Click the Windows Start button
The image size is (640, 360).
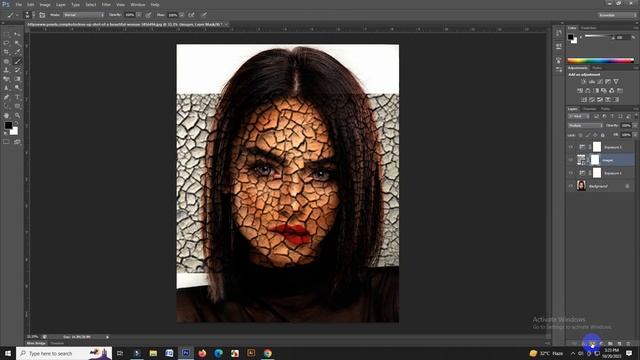pyautogui.click(x=7, y=353)
